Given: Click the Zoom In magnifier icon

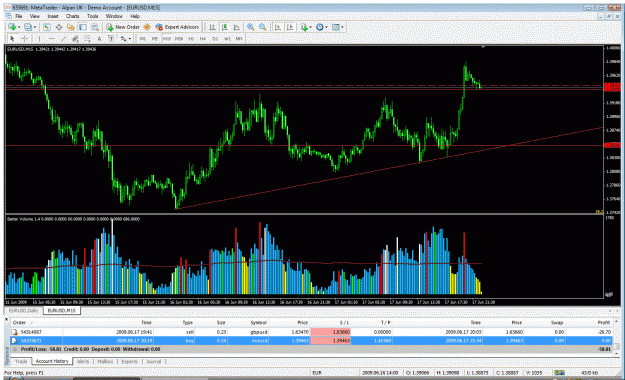Looking at the screenshot, I should pos(250,27).
